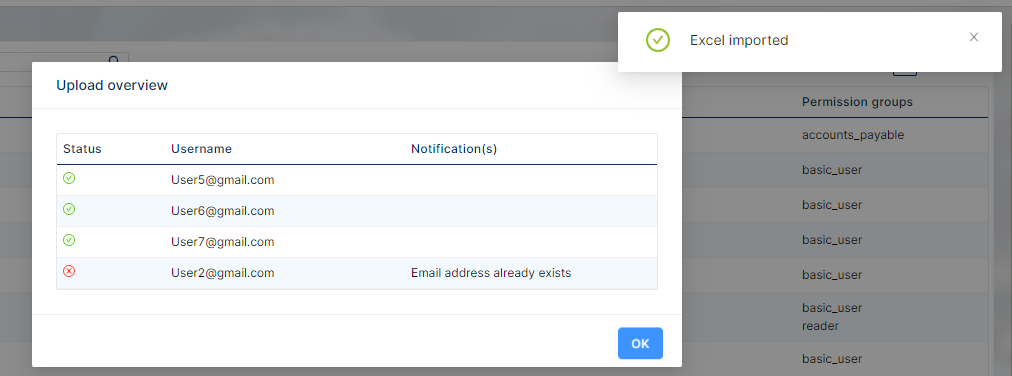Click the accounts_payable permission group entry
The width and height of the screenshot is (1012, 376).
[x=853, y=135]
